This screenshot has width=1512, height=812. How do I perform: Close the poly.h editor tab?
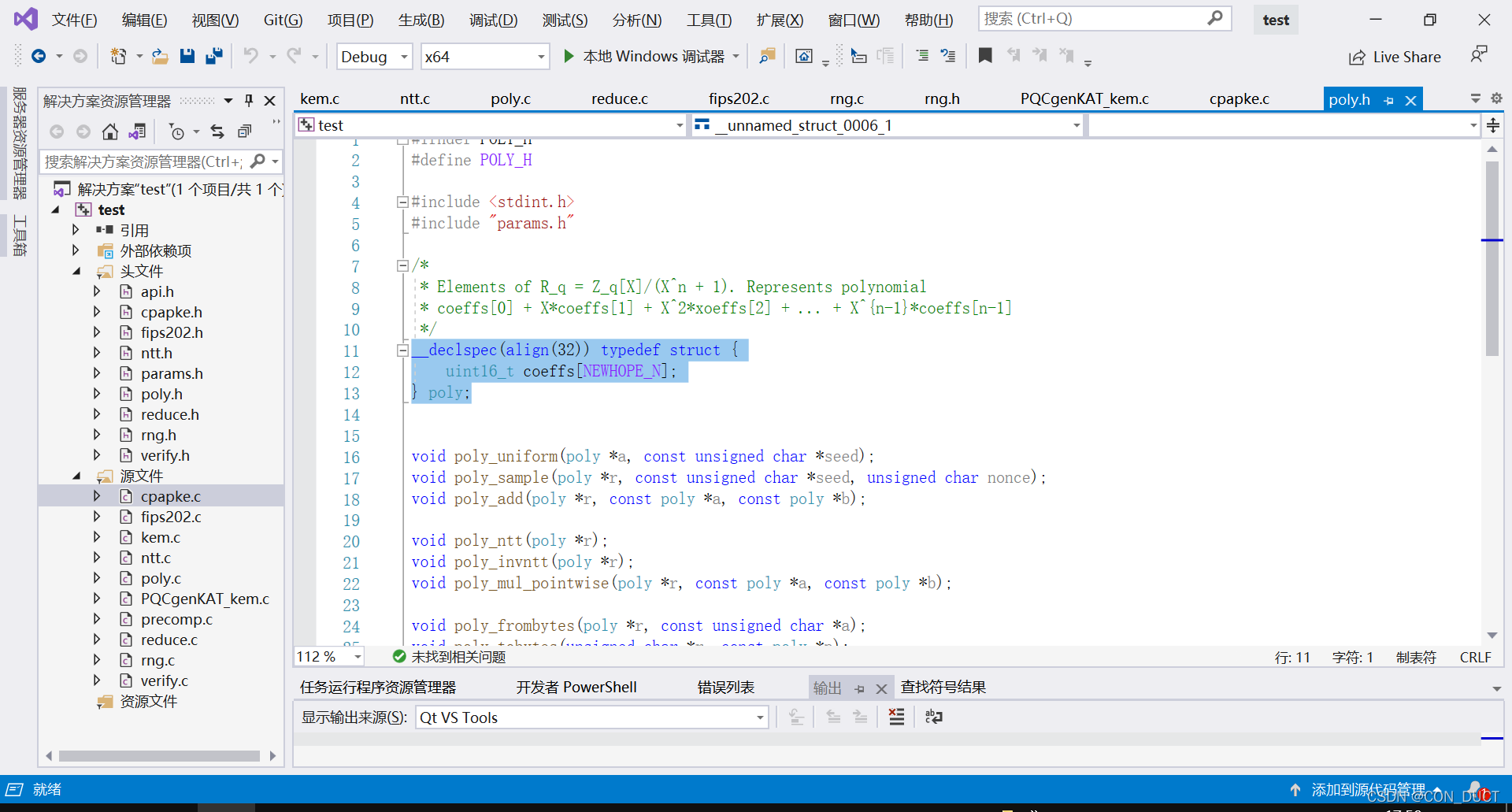click(x=1411, y=100)
